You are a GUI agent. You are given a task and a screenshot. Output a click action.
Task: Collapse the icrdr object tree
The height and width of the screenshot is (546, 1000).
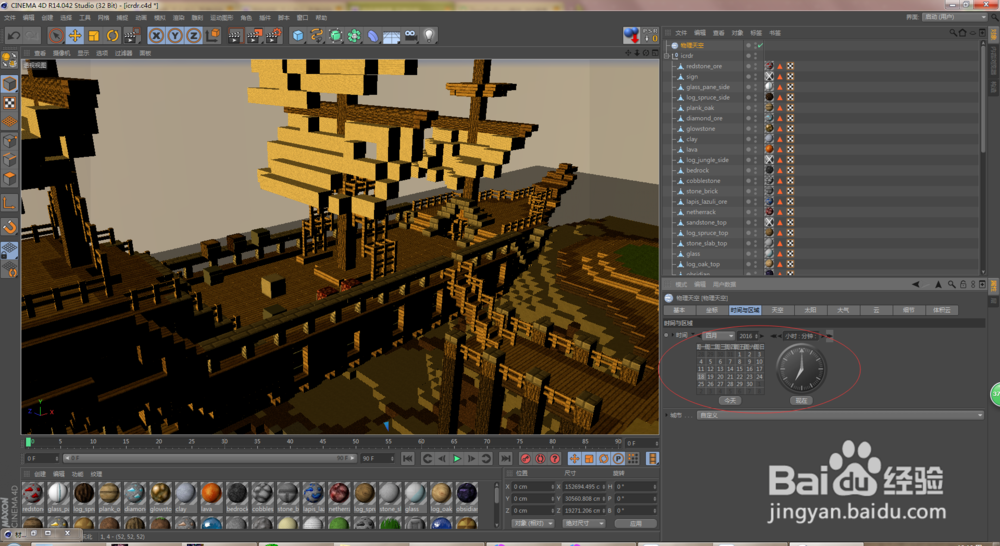coord(667,55)
